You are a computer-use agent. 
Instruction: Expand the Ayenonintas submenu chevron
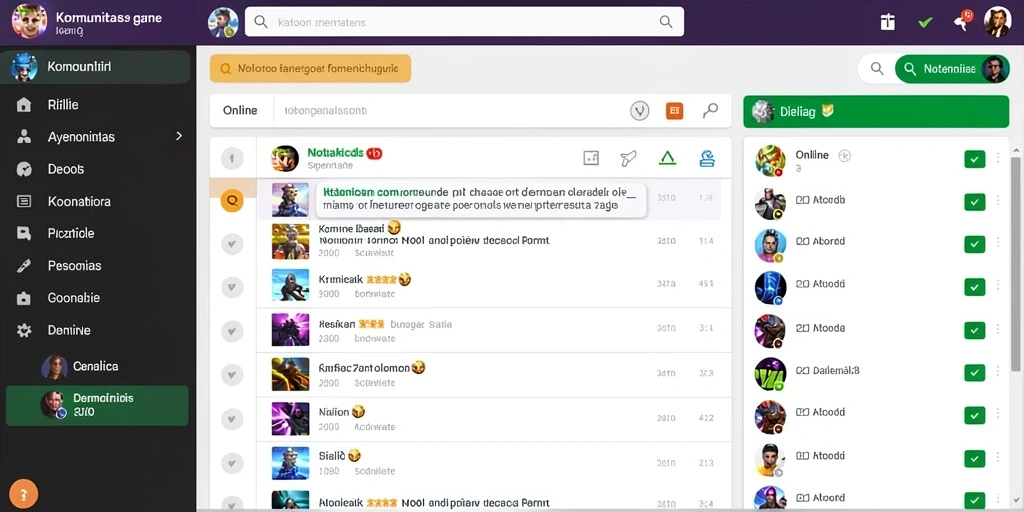(x=179, y=136)
